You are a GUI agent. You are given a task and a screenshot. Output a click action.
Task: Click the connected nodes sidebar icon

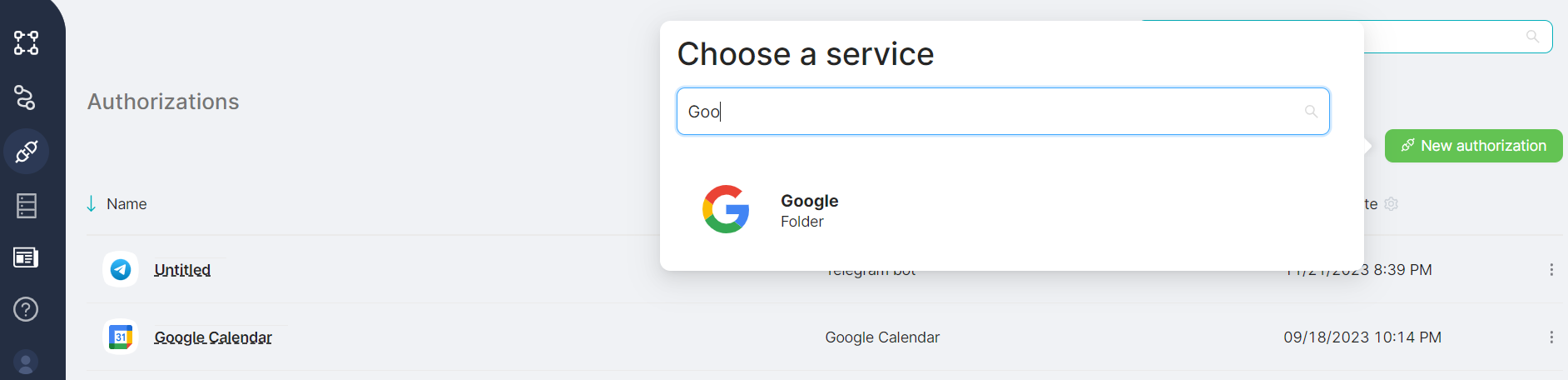[26, 97]
